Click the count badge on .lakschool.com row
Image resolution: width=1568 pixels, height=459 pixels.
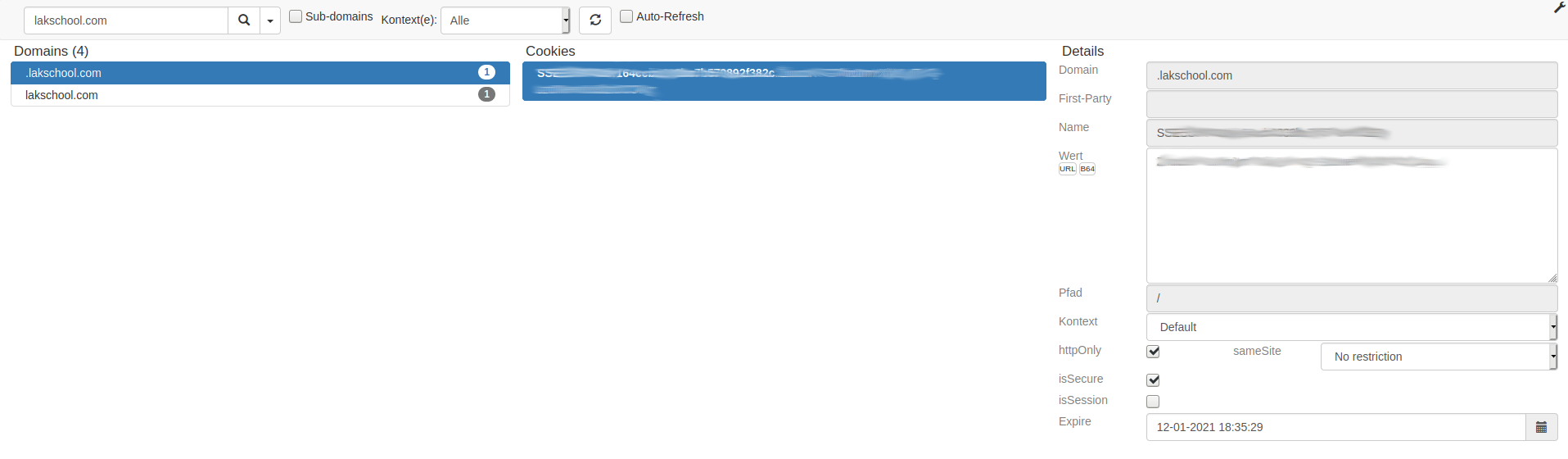point(486,72)
